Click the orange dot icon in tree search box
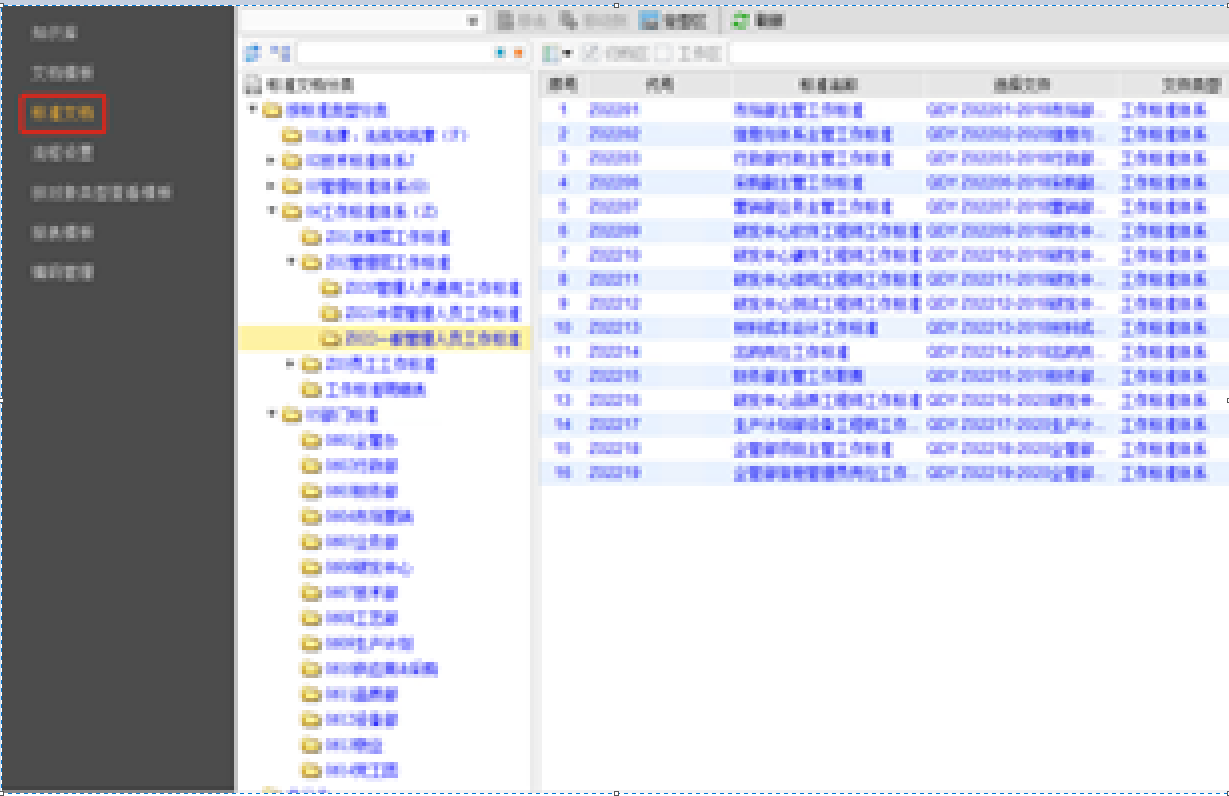Viewport: 1229px width, 796px height. 517,53
